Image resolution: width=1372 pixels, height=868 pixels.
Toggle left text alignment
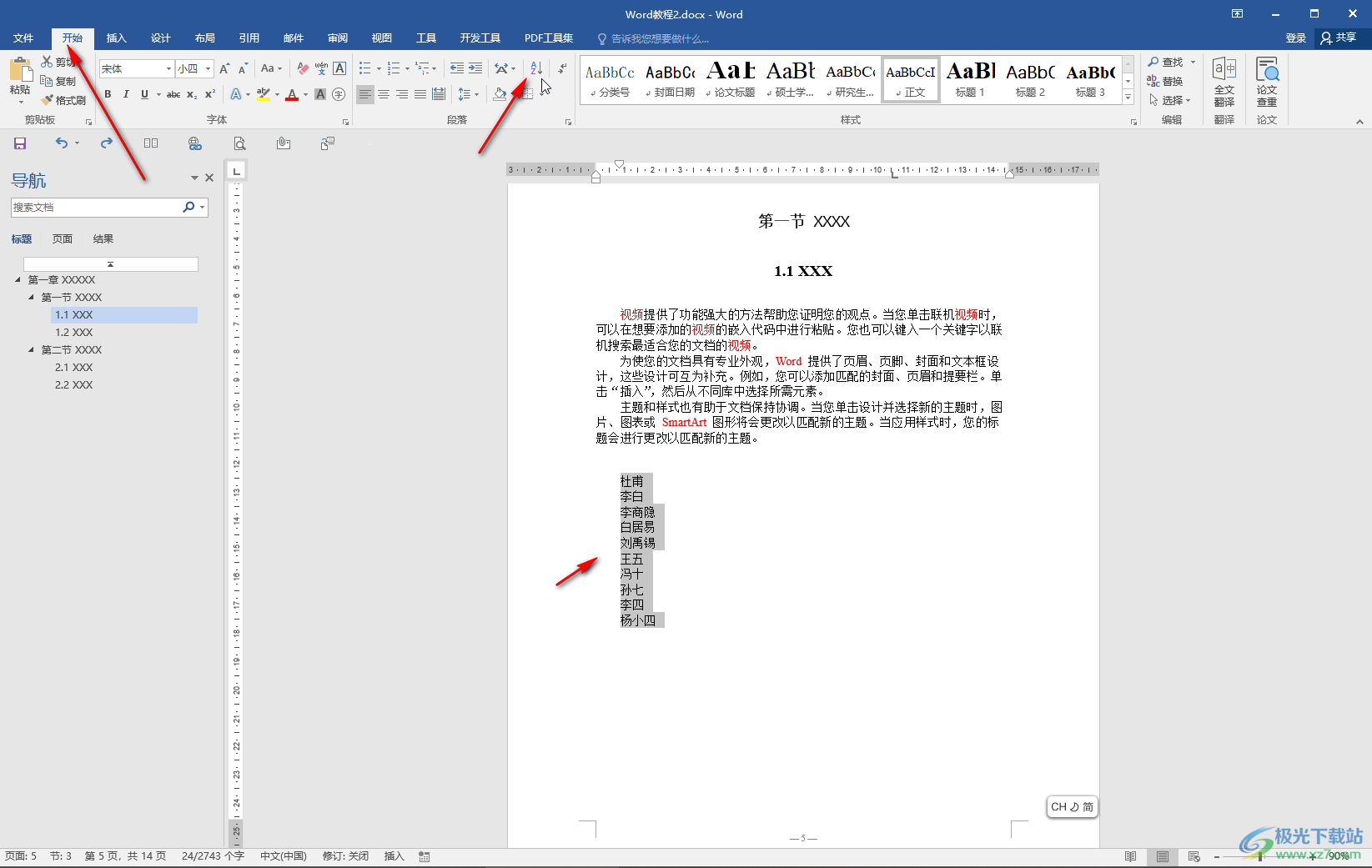pyautogui.click(x=365, y=94)
